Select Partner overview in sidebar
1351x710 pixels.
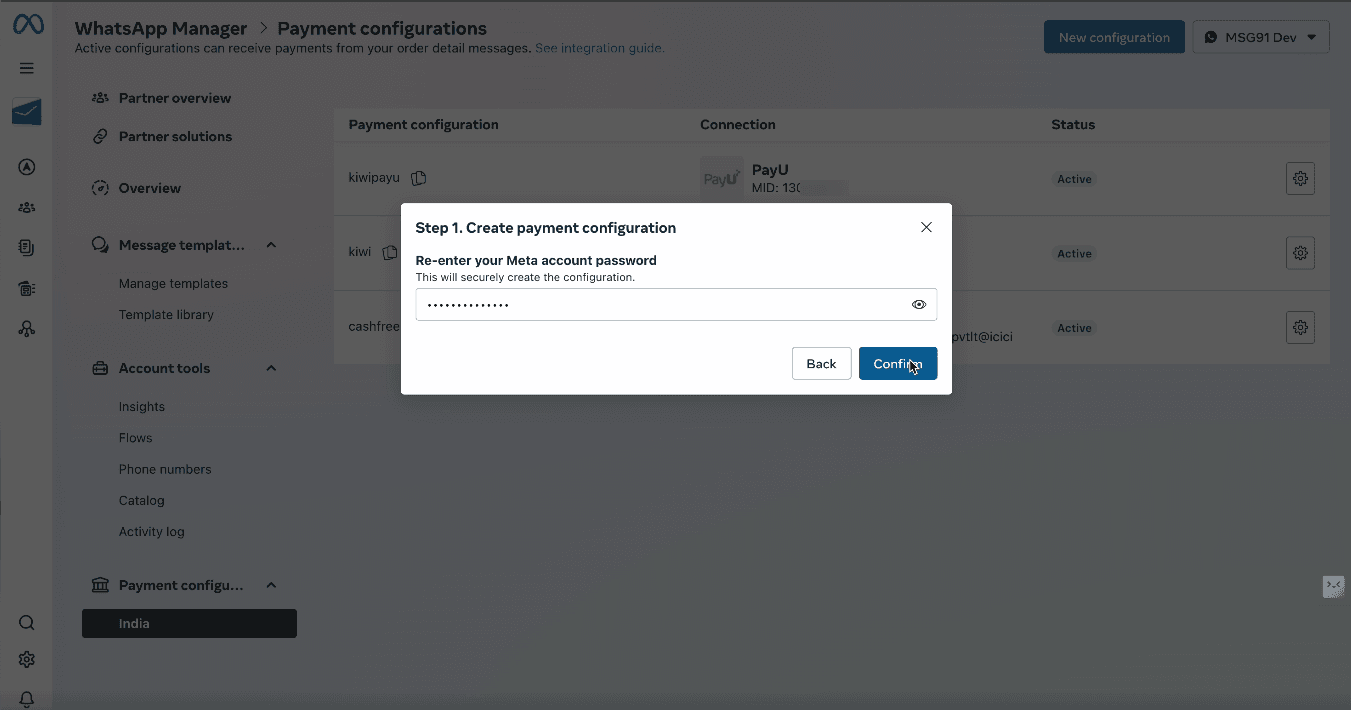(175, 98)
